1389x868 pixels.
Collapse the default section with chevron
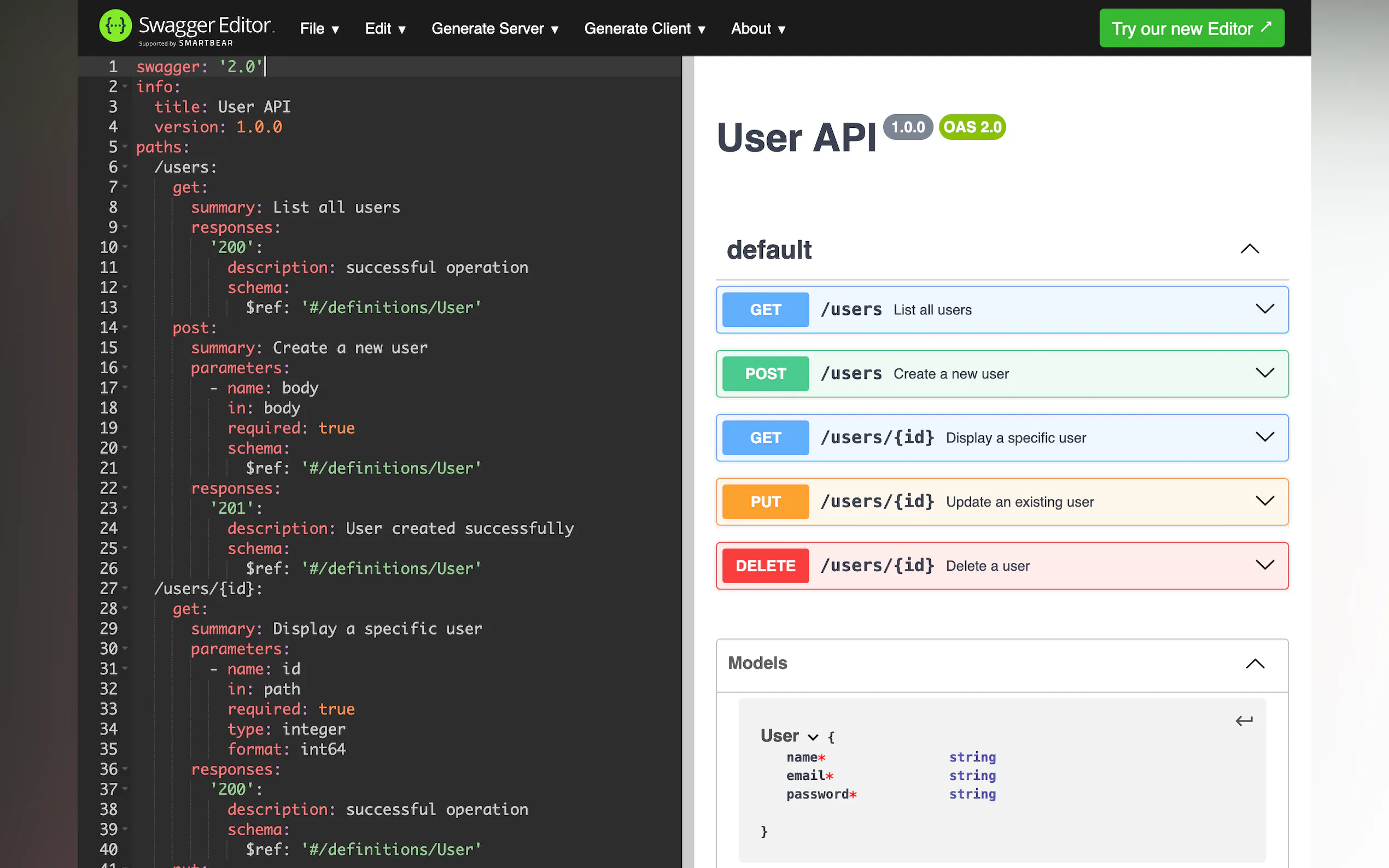coord(1249,249)
